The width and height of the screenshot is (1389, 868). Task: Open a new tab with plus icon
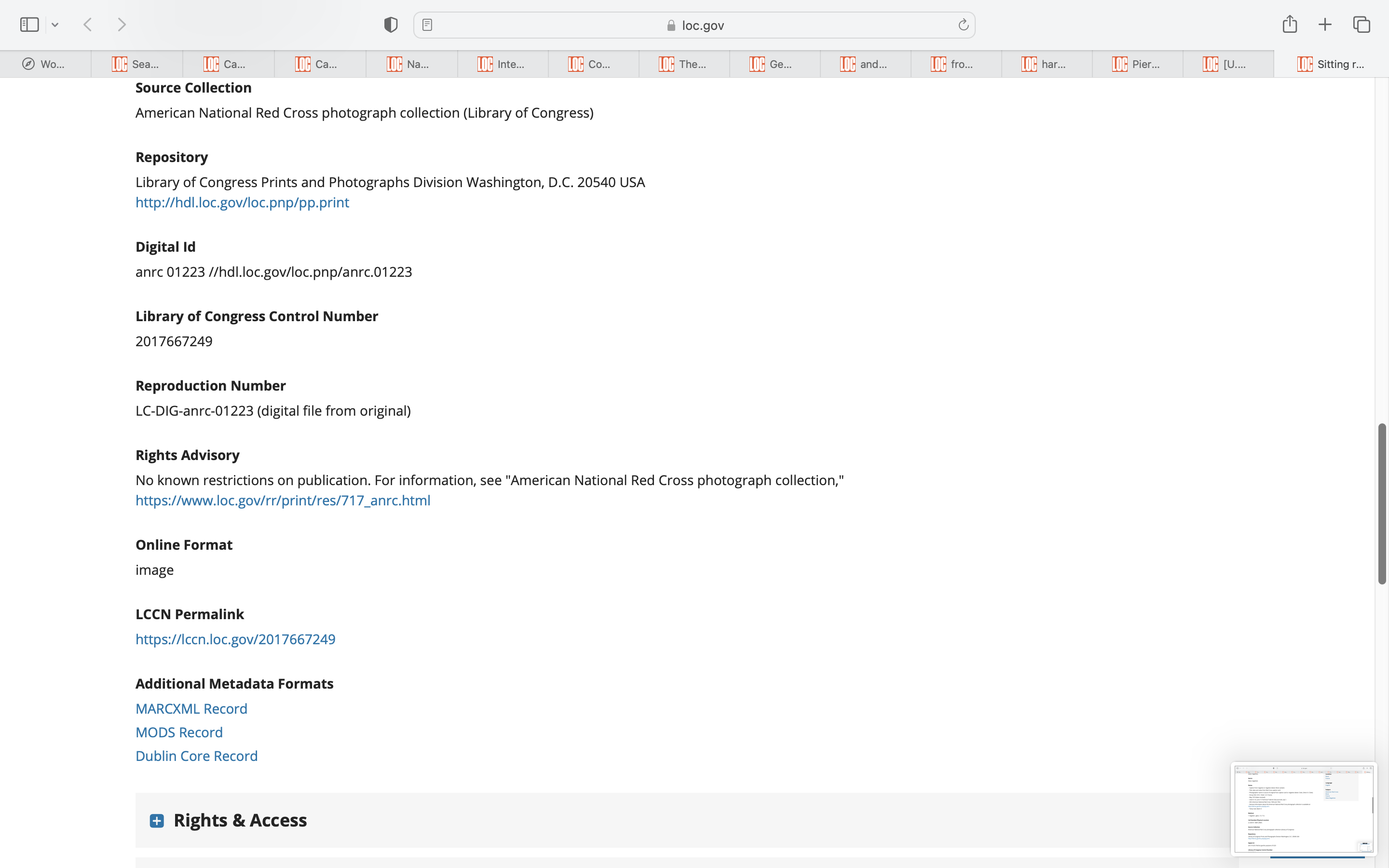click(1325, 25)
